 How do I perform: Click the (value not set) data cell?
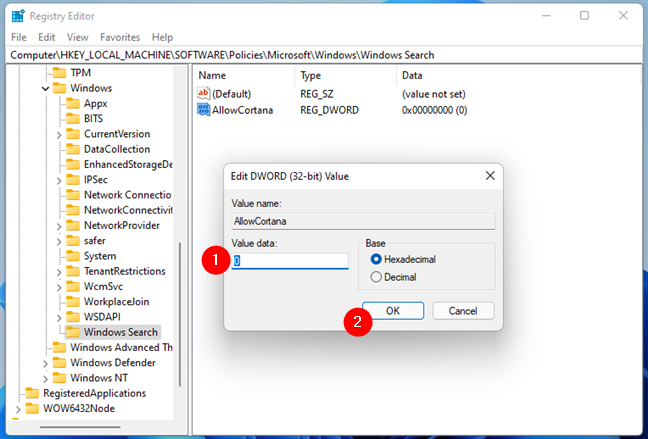pyautogui.click(x=434, y=94)
